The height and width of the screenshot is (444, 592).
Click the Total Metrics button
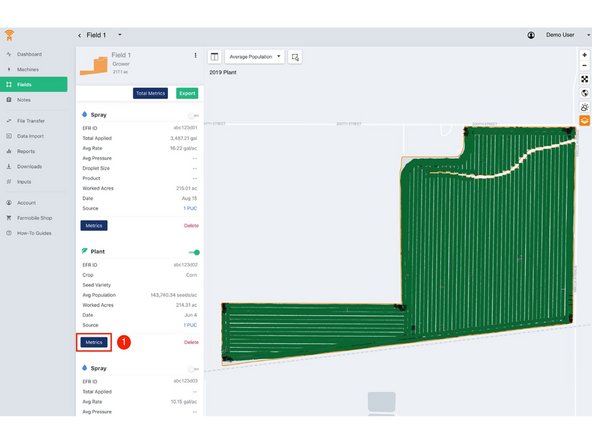pyautogui.click(x=150, y=93)
